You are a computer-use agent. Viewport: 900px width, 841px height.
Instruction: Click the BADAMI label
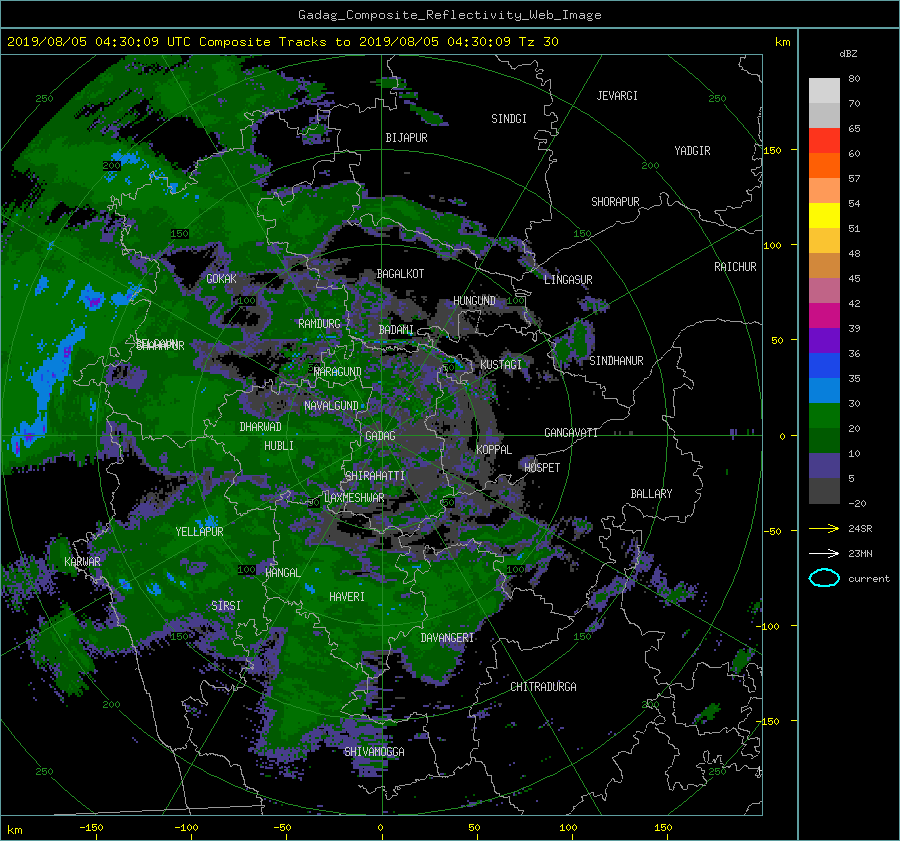tap(396, 330)
